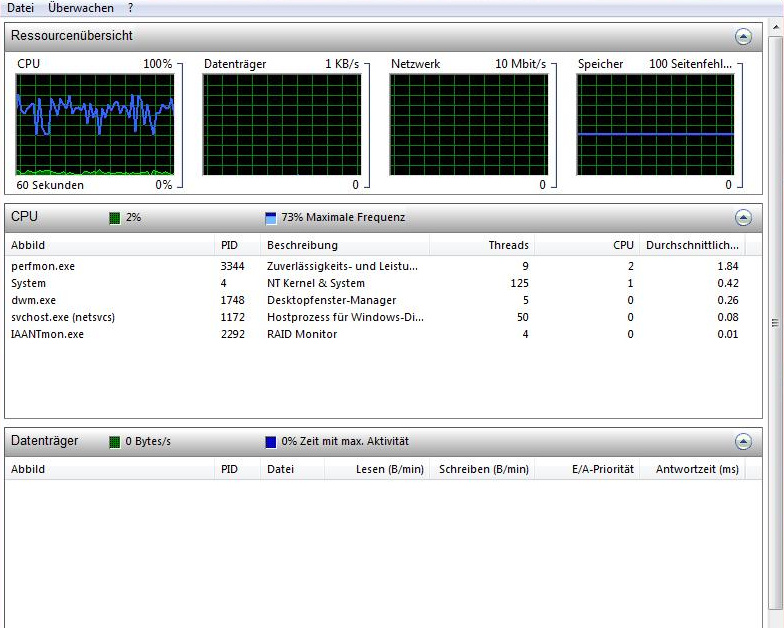Image resolution: width=784 pixels, height=628 pixels.
Task: Click green 0 Bytes/s disk indicator
Action: [114, 442]
